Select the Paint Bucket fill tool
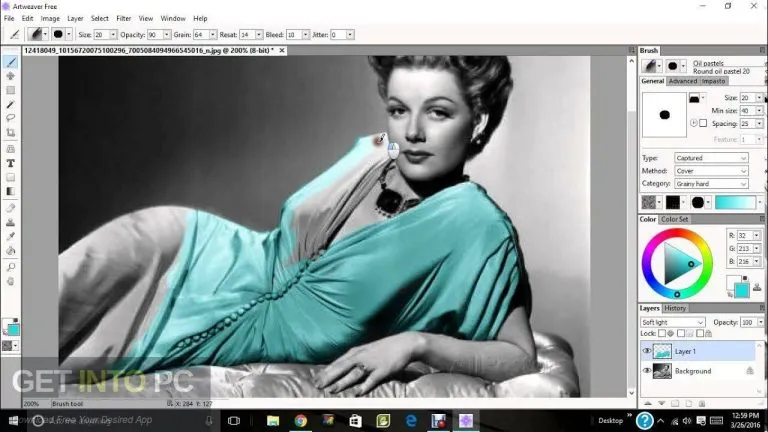Screen dimensions: 768x432 tap(10, 251)
